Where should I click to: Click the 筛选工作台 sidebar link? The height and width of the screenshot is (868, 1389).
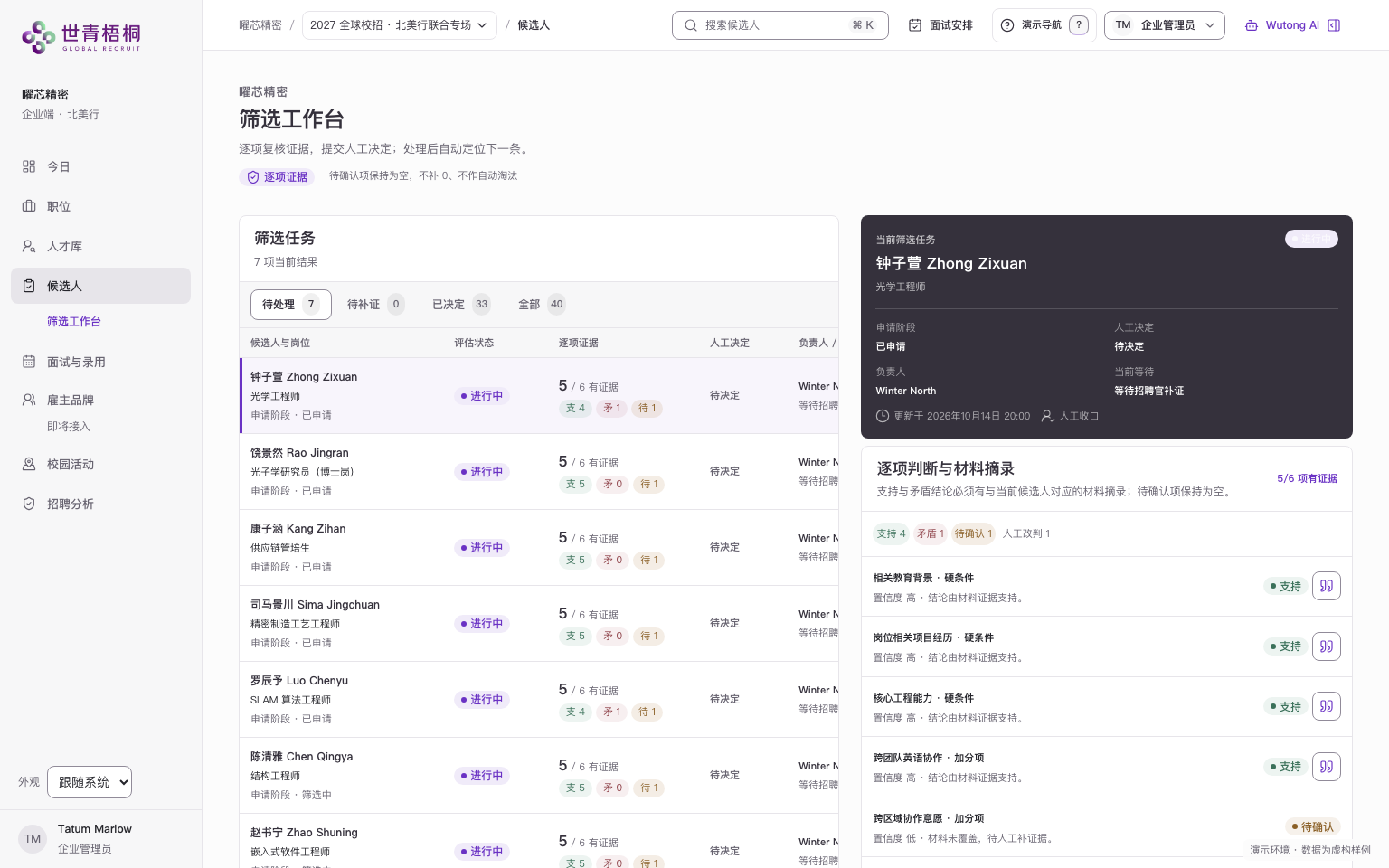pyautogui.click(x=74, y=322)
